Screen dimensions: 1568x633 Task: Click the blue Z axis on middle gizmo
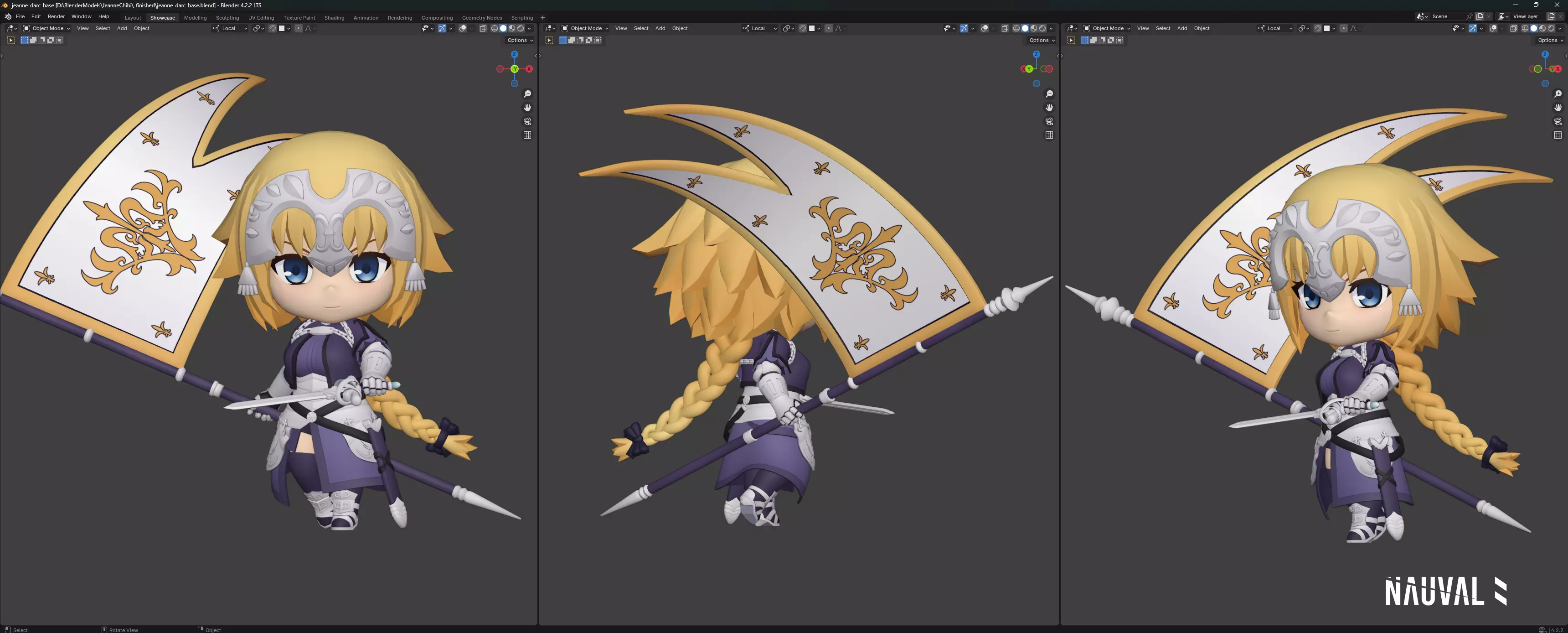pos(1036,54)
